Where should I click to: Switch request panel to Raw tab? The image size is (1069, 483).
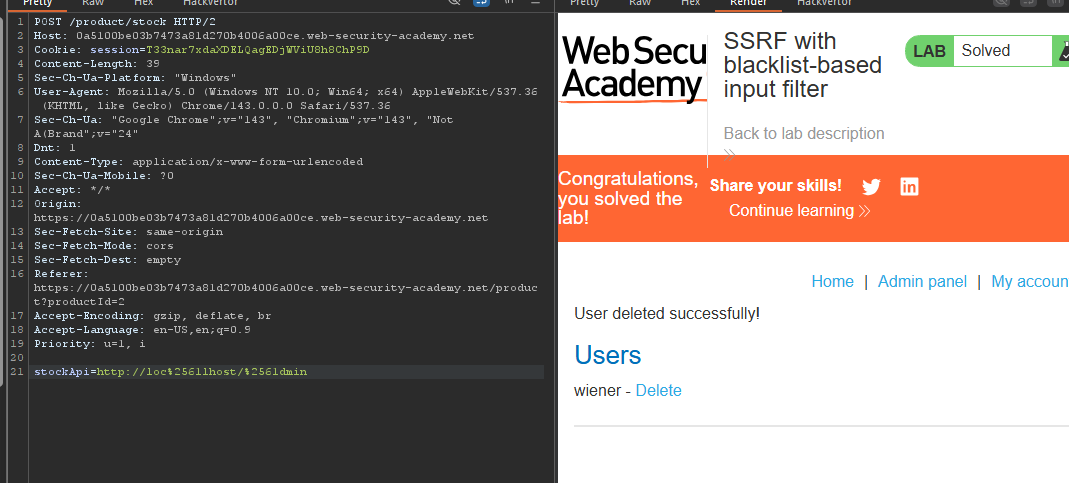94,3
